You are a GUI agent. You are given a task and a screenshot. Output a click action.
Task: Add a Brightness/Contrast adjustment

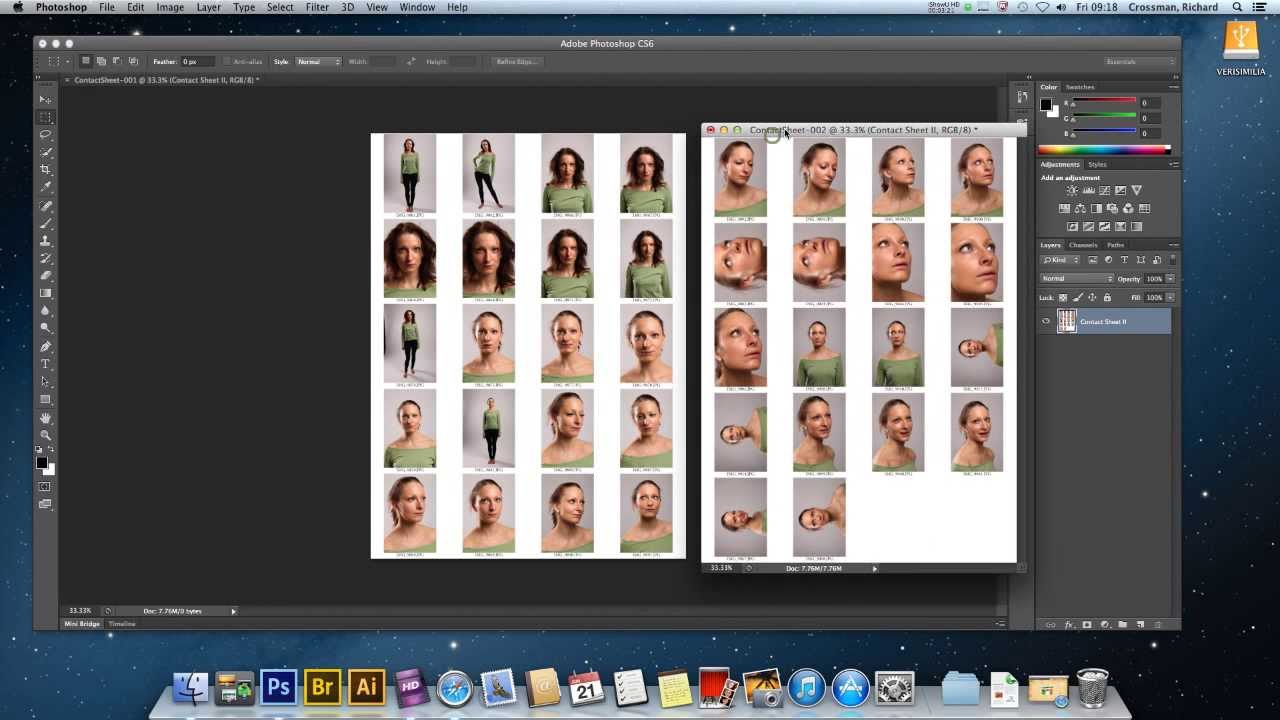pos(1072,190)
